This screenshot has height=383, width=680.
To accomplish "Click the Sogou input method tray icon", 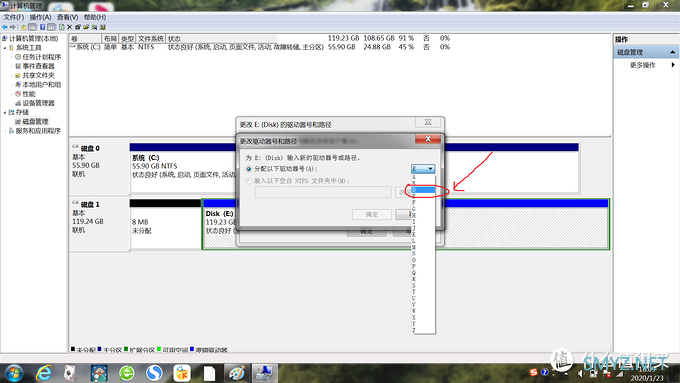I will point(533,372).
